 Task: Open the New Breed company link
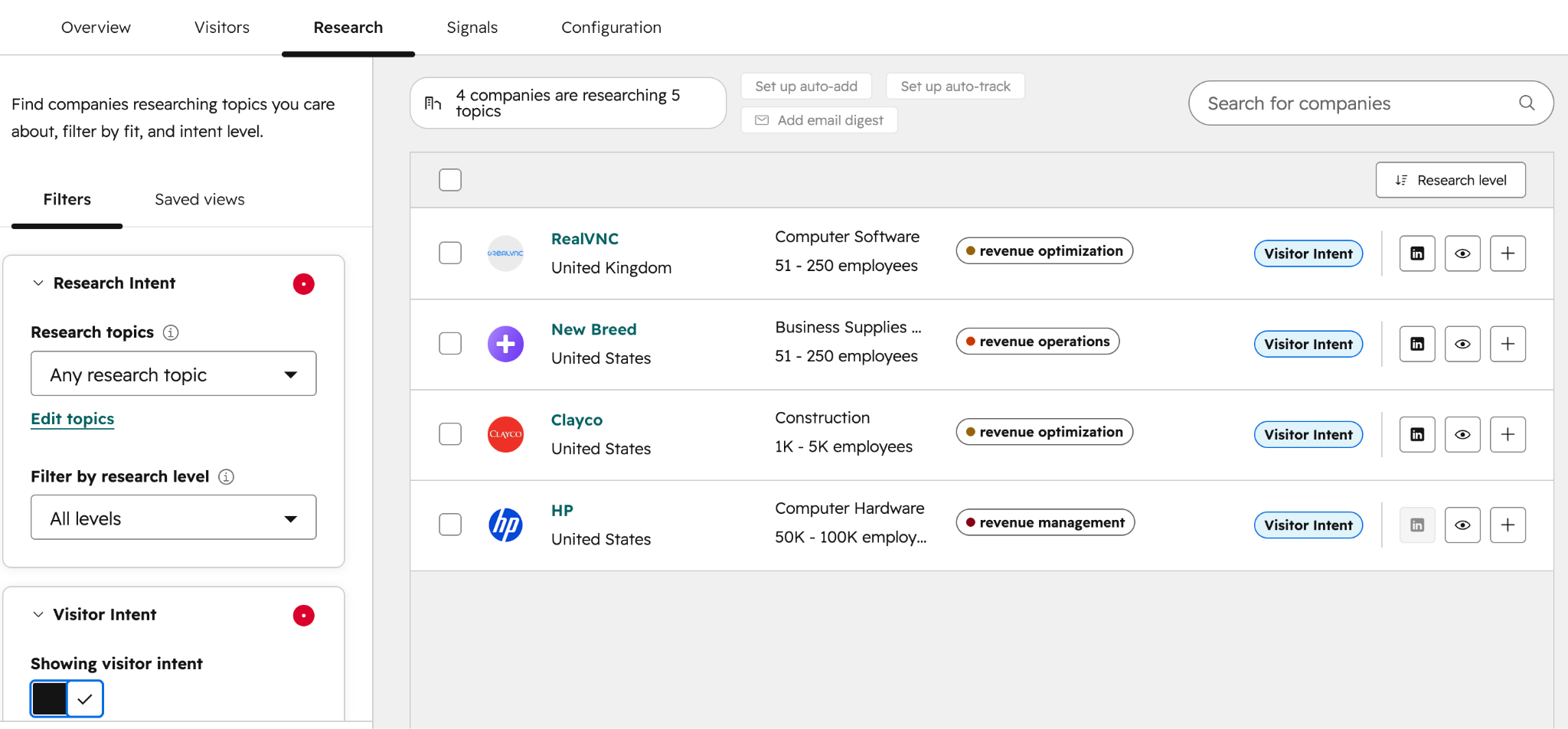pyautogui.click(x=594, y=329)
